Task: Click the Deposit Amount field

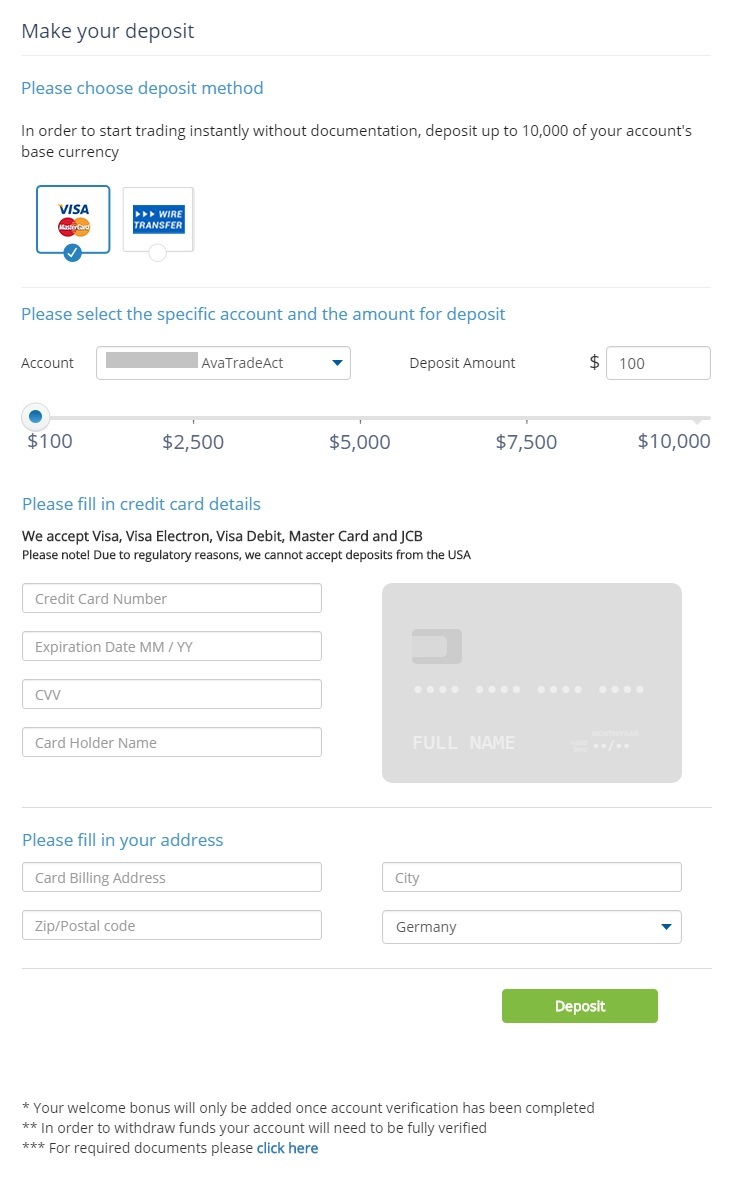Action: pos(658,363)
